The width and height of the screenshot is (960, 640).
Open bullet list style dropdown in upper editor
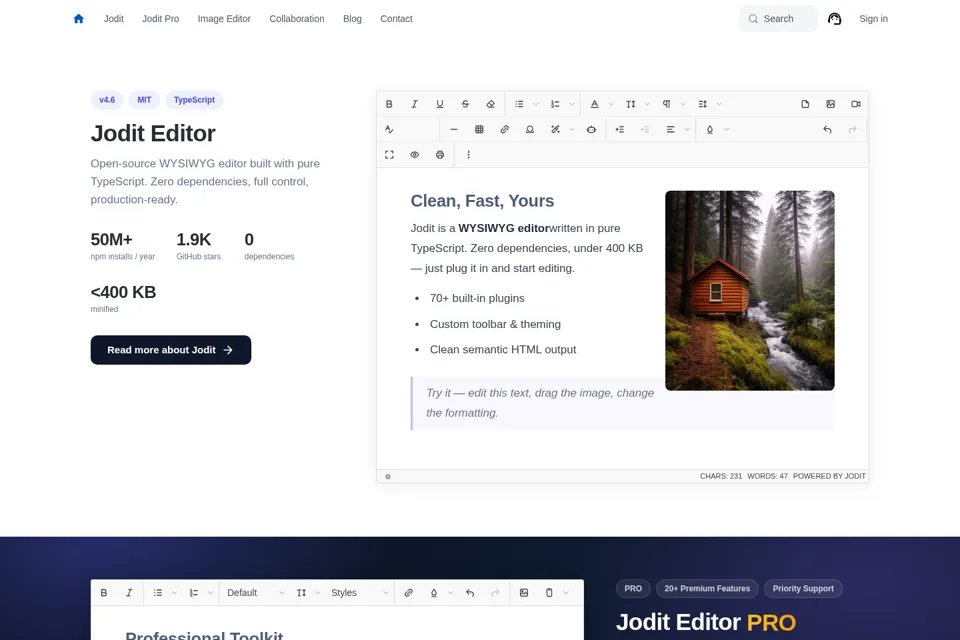[536, 104]
